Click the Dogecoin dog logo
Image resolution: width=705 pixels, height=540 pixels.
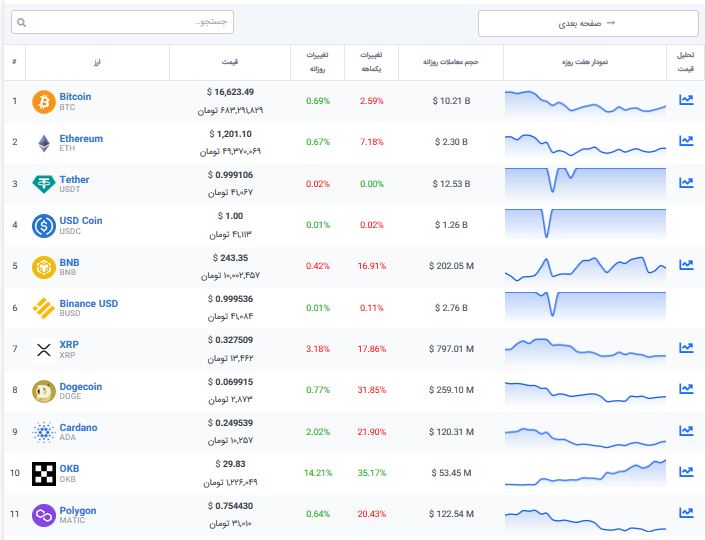point(44,391)
